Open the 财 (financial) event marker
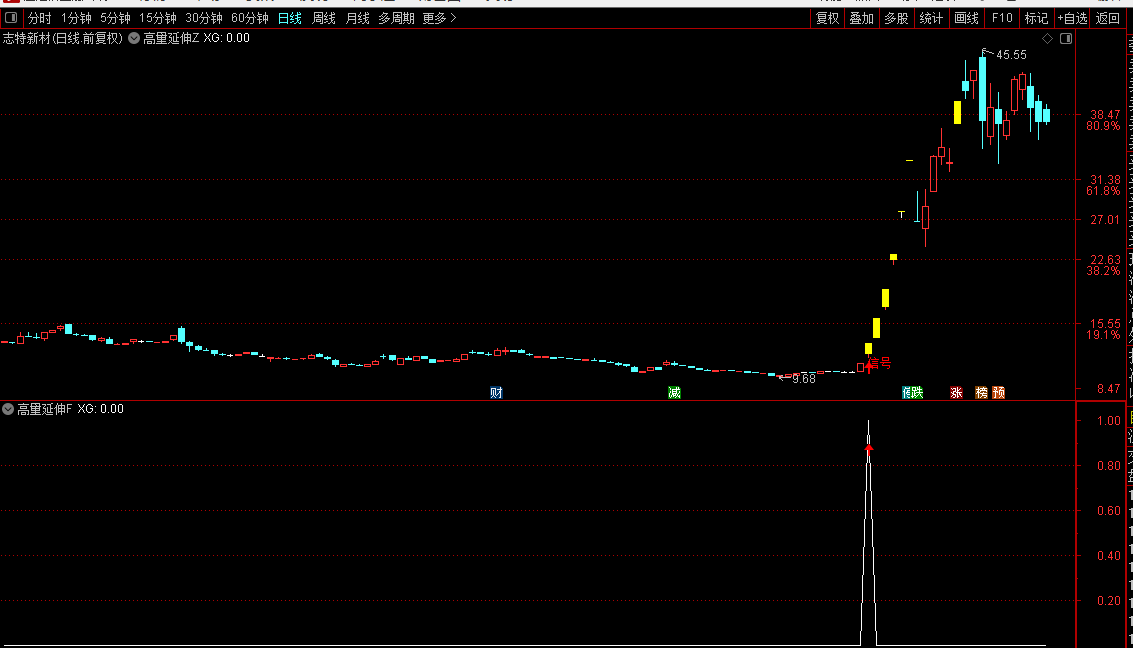Viewport: 1133px width, 648px height. (x=496, y=392)
